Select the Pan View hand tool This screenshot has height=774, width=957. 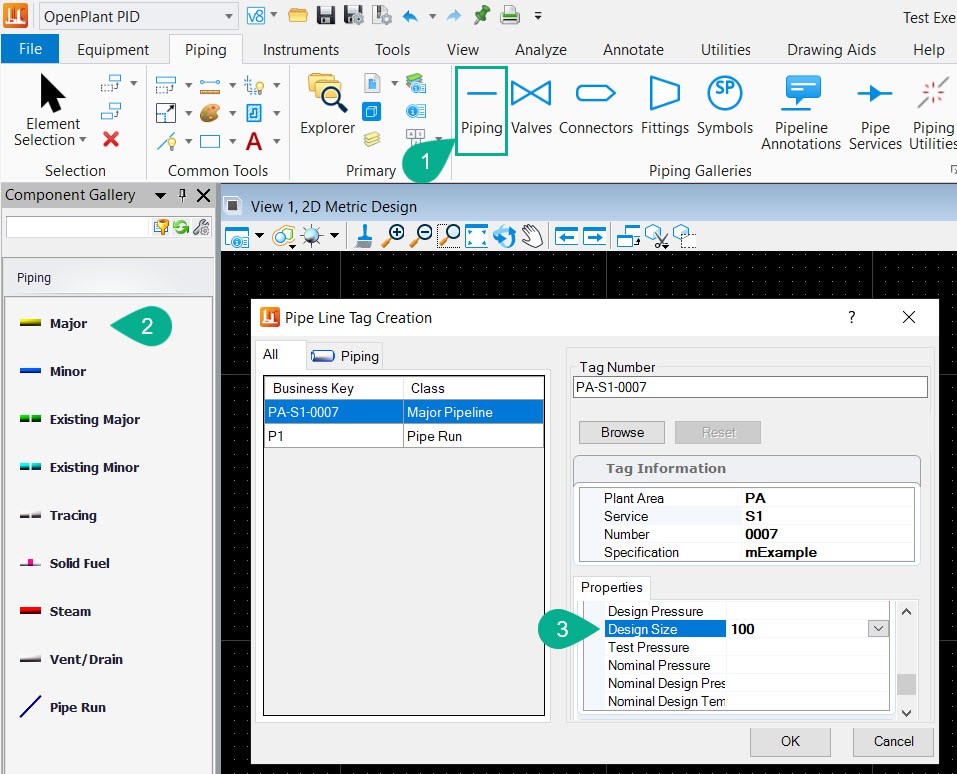click(532, 236)
